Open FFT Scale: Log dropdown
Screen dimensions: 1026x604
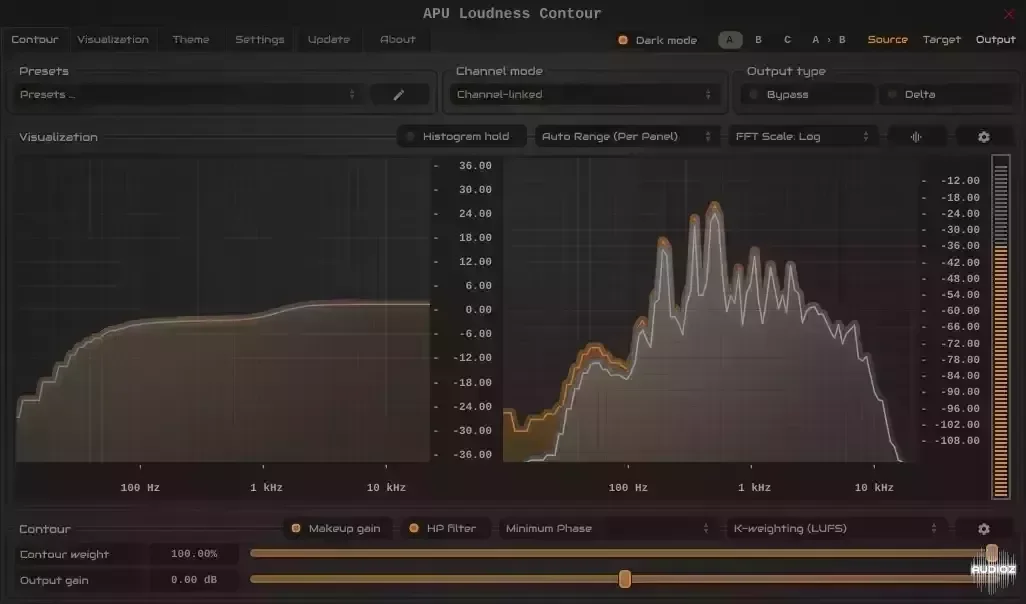pyautogui.click(x=803, y=137)
